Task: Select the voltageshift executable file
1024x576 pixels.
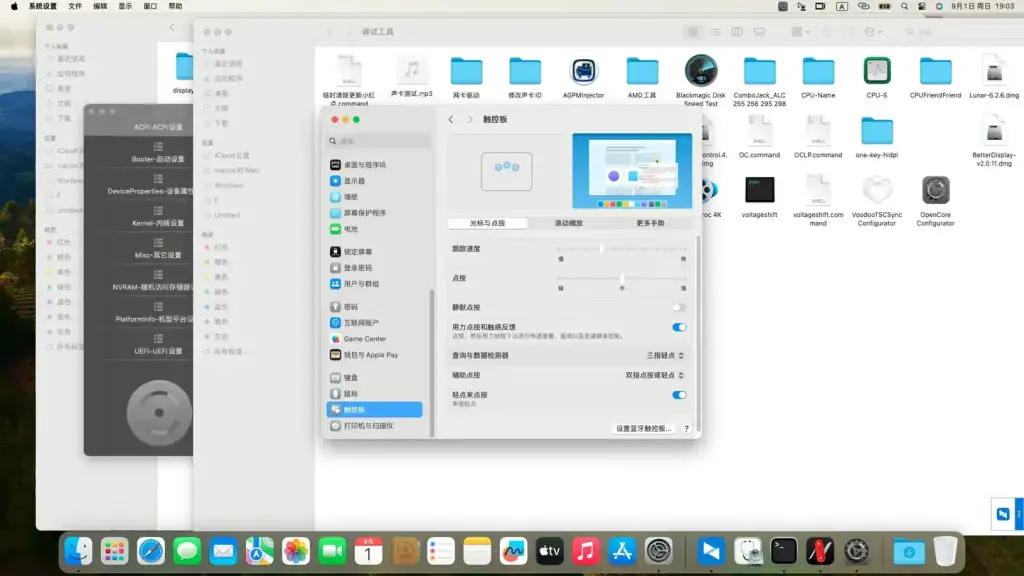Action: [x=760, y=190]
